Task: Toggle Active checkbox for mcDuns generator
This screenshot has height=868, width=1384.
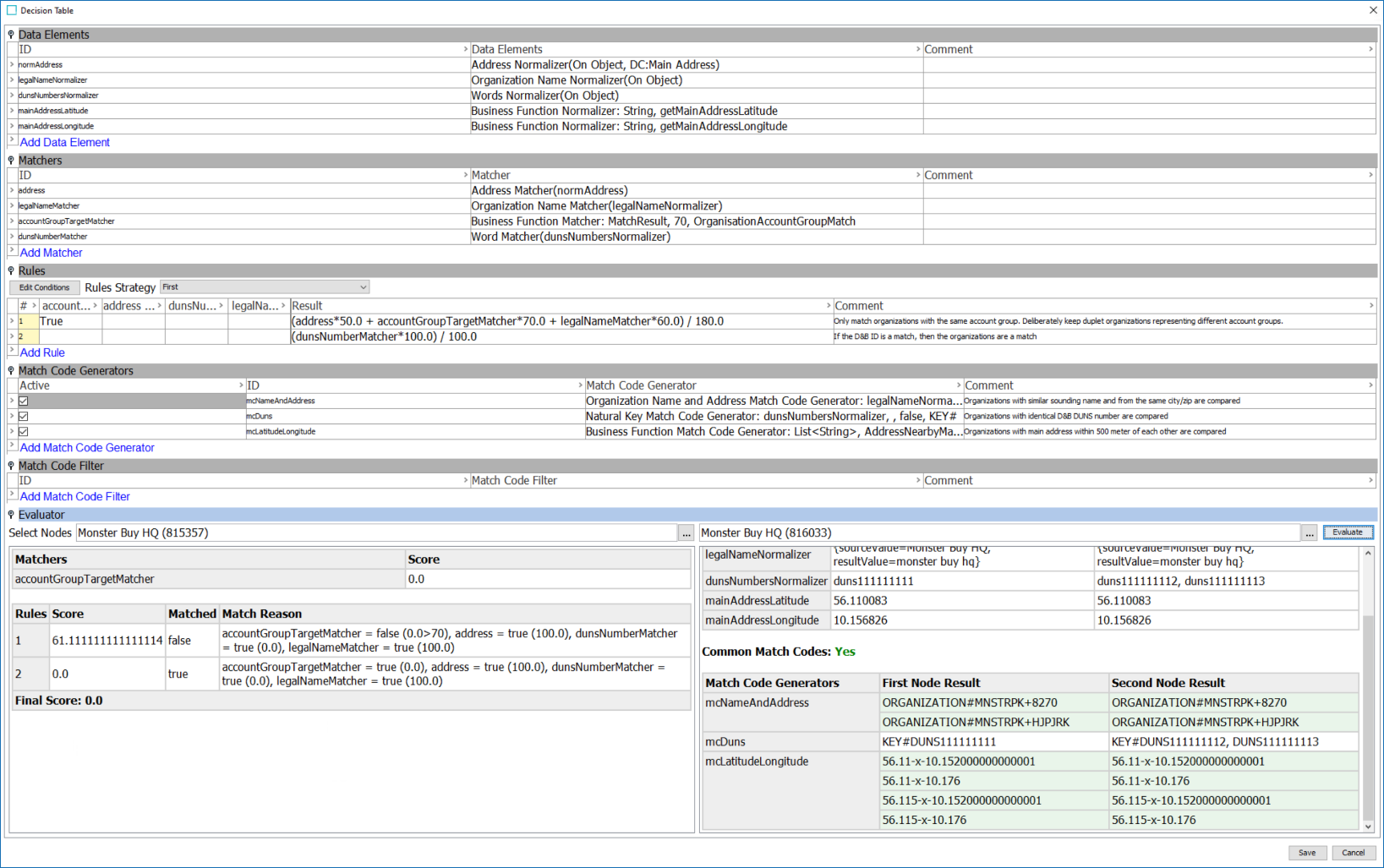Action: point(24,417)
